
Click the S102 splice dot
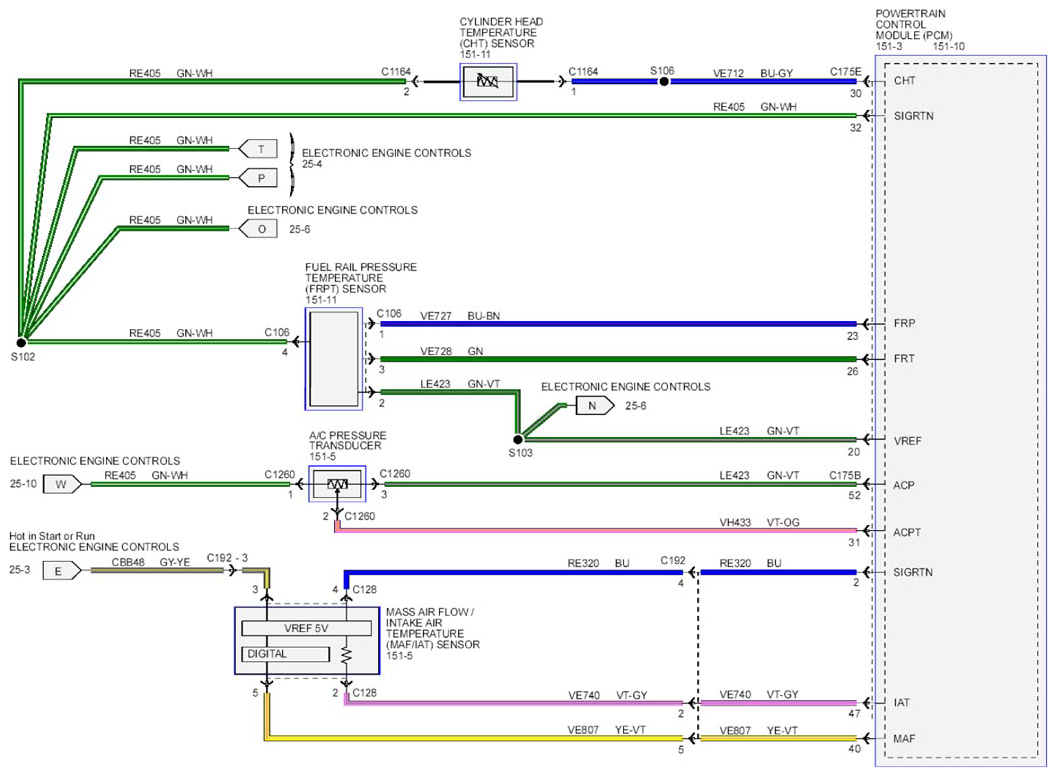[21, 342]
